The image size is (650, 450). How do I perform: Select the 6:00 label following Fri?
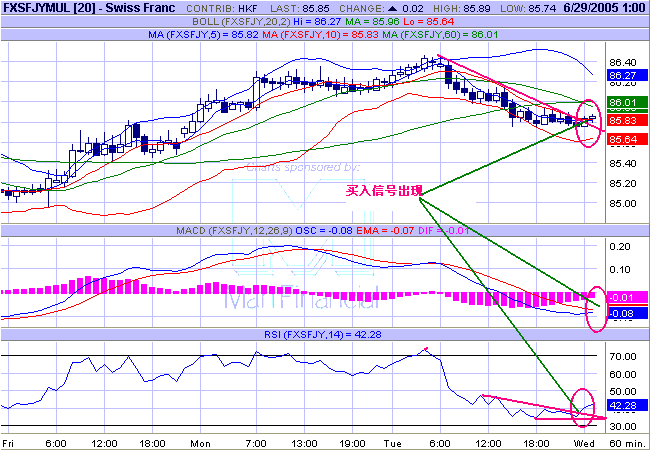tap(56, 443)
